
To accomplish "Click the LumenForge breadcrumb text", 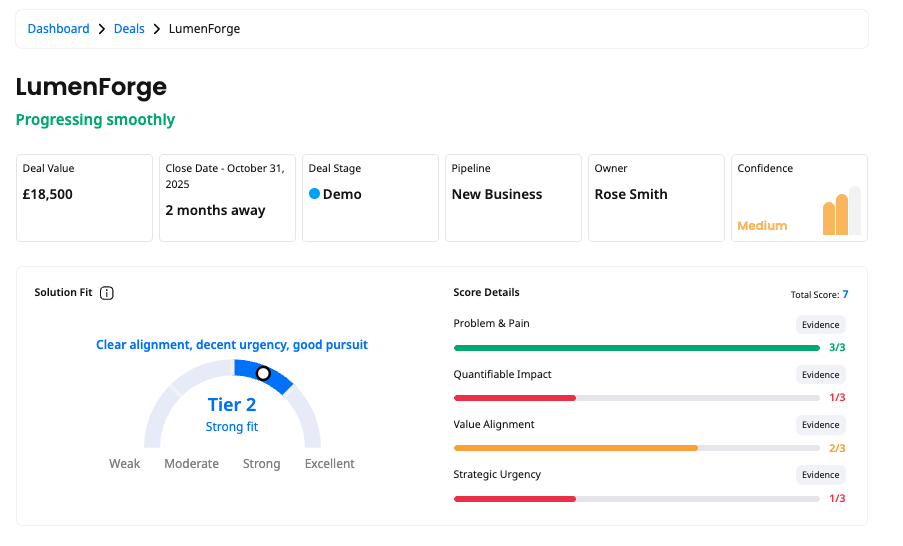I will 204,29.
